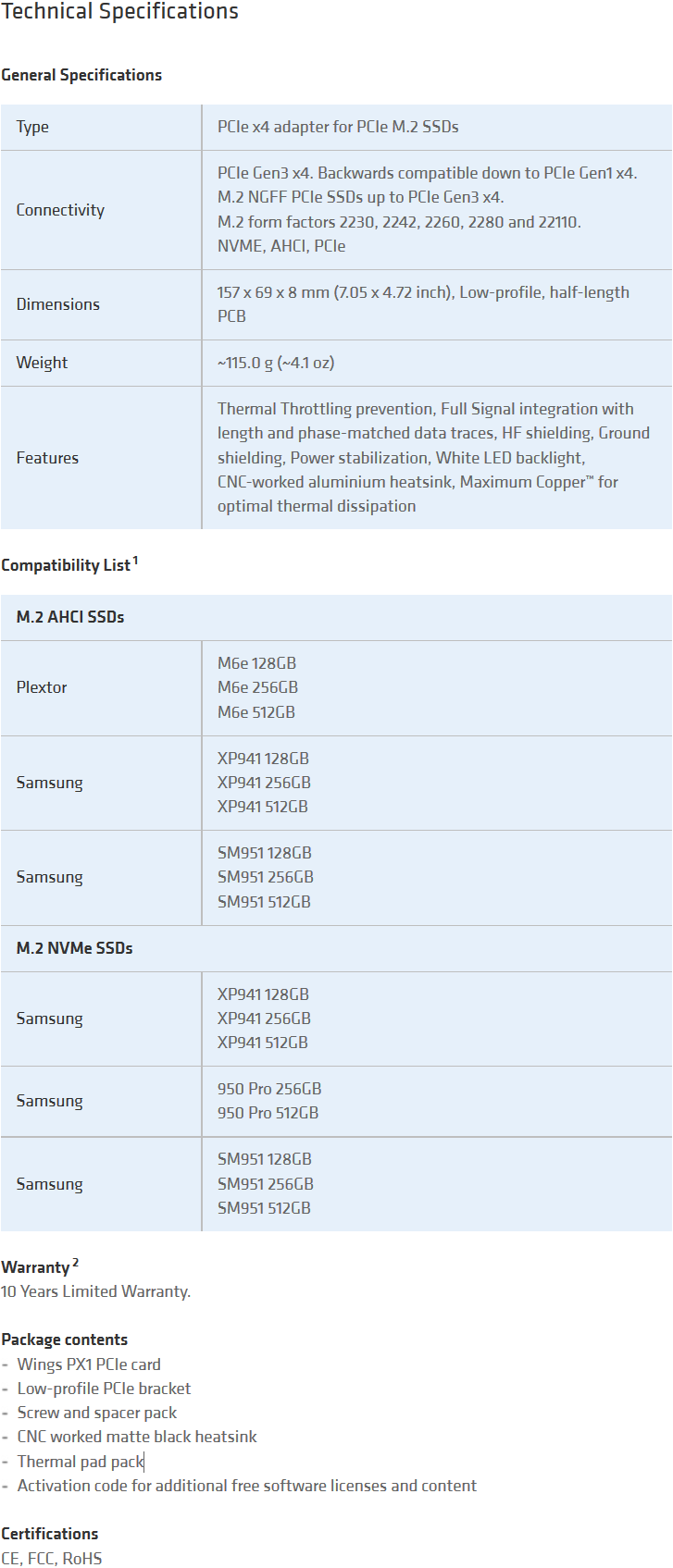Select the M6e 256GB entry
Image resolution: width=673 pixels, height=1568 pixels.
[x=257, y=687]
